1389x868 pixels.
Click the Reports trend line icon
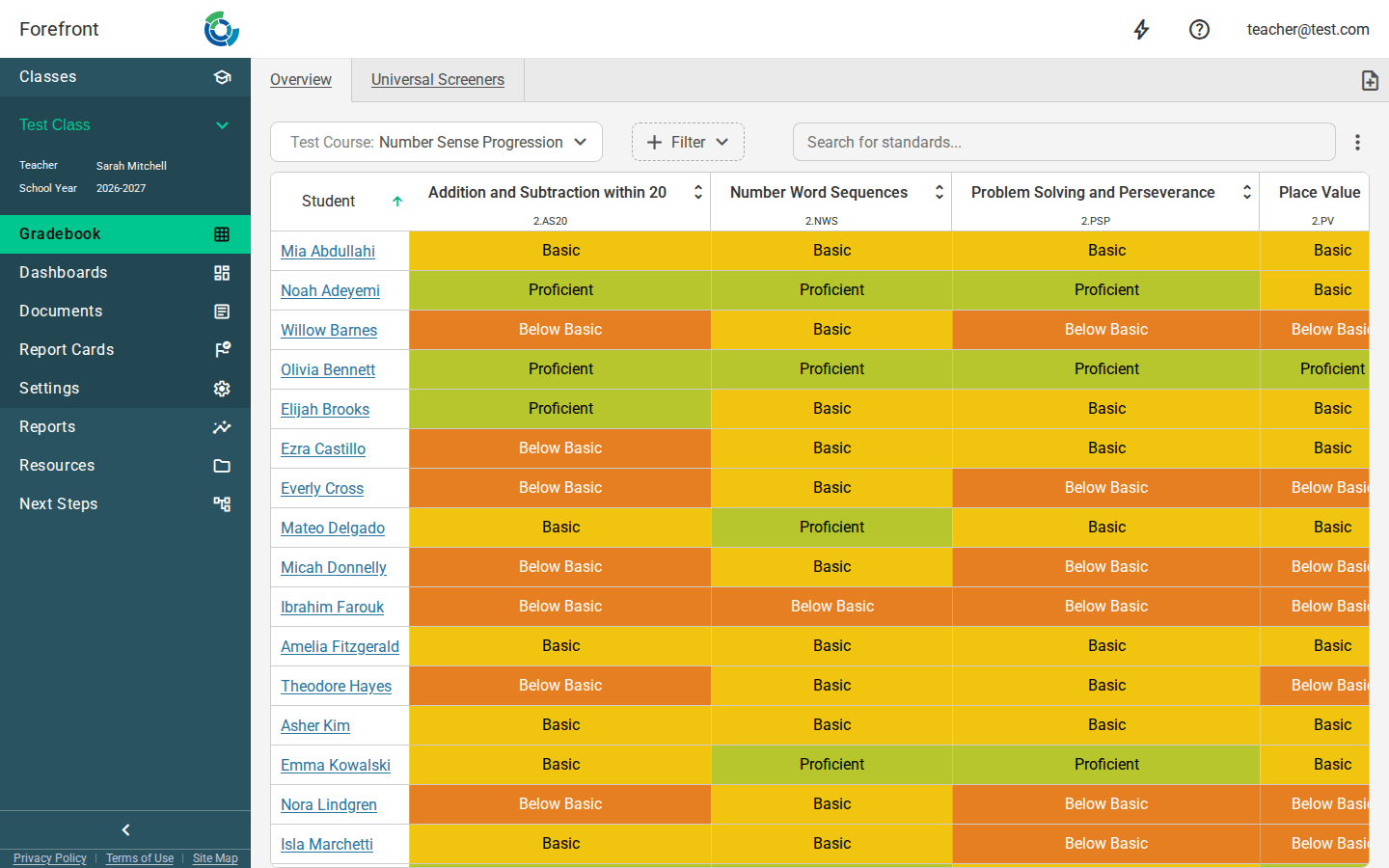click(x=222, y=427)
